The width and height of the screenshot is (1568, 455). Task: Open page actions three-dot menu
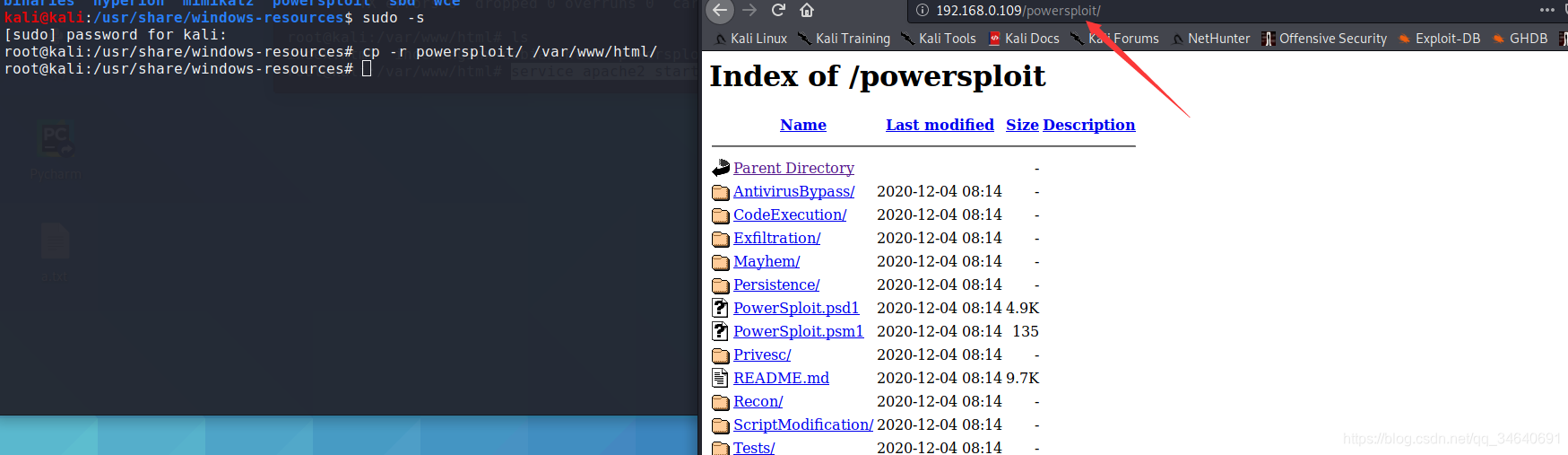pyautogui.click(x=1547, y=11)
